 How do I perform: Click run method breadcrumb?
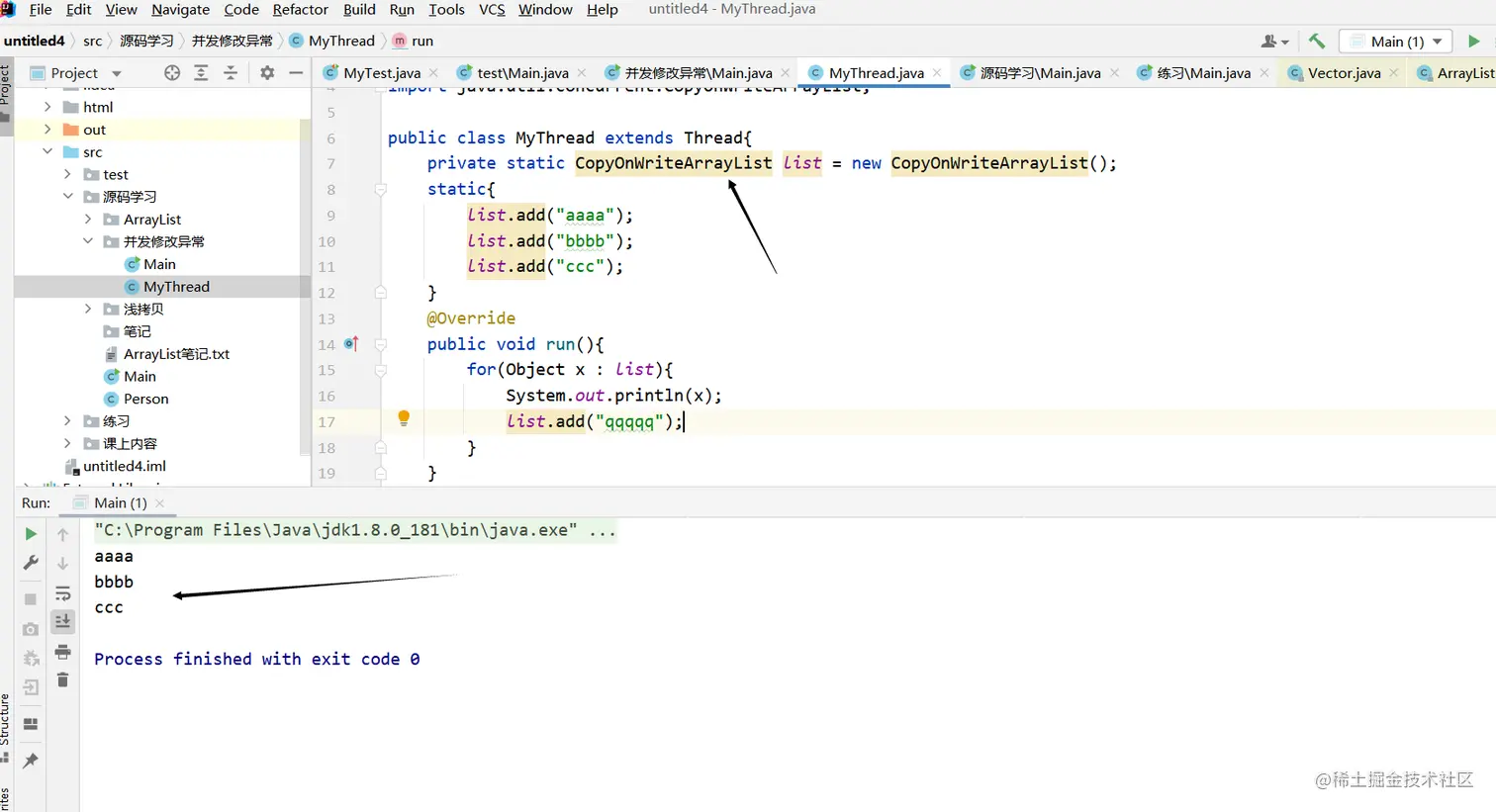point(422,41)
